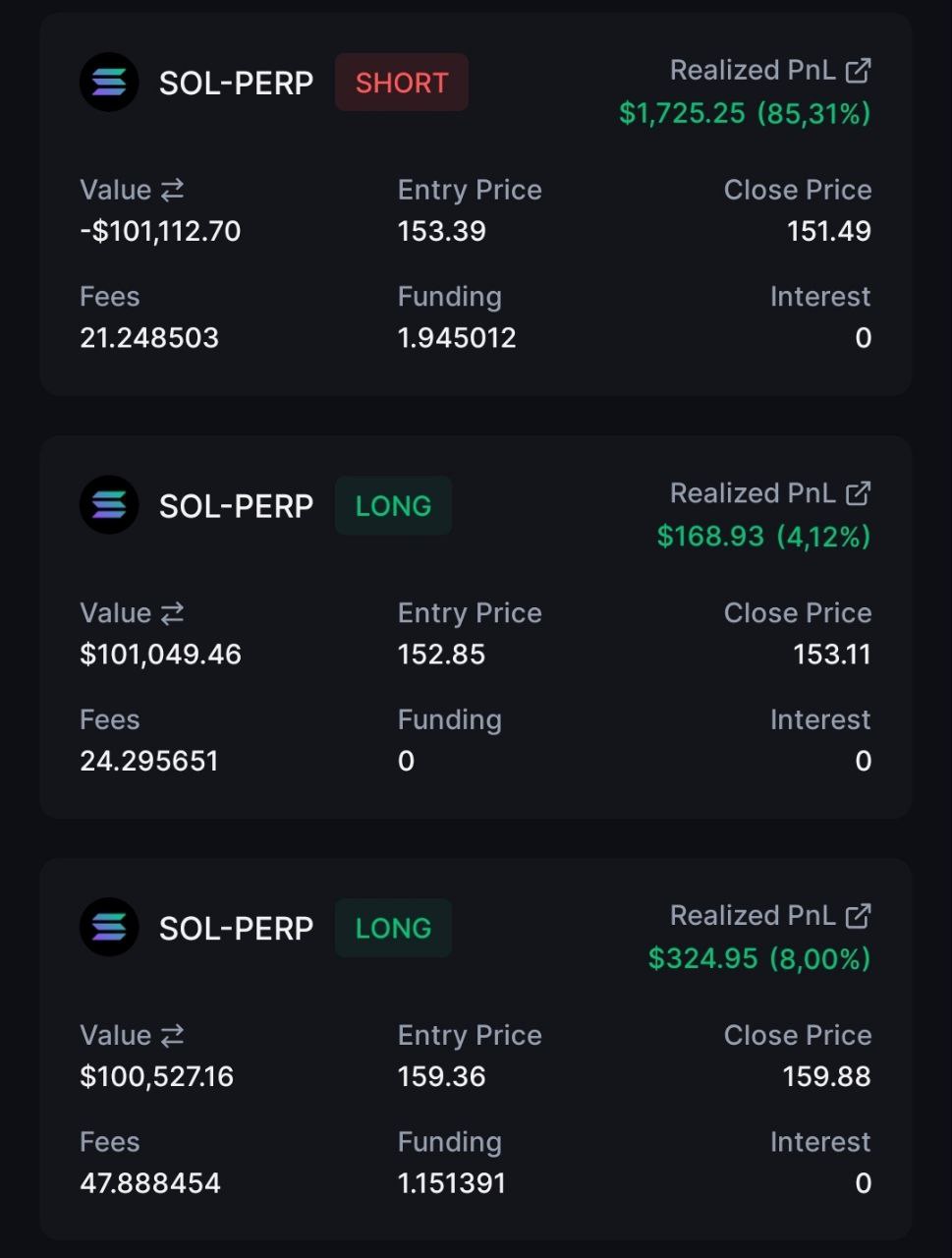Screen dimensions: 952x1258
Task: Click the red SHORT badge
Action: [x=402, y=83]
